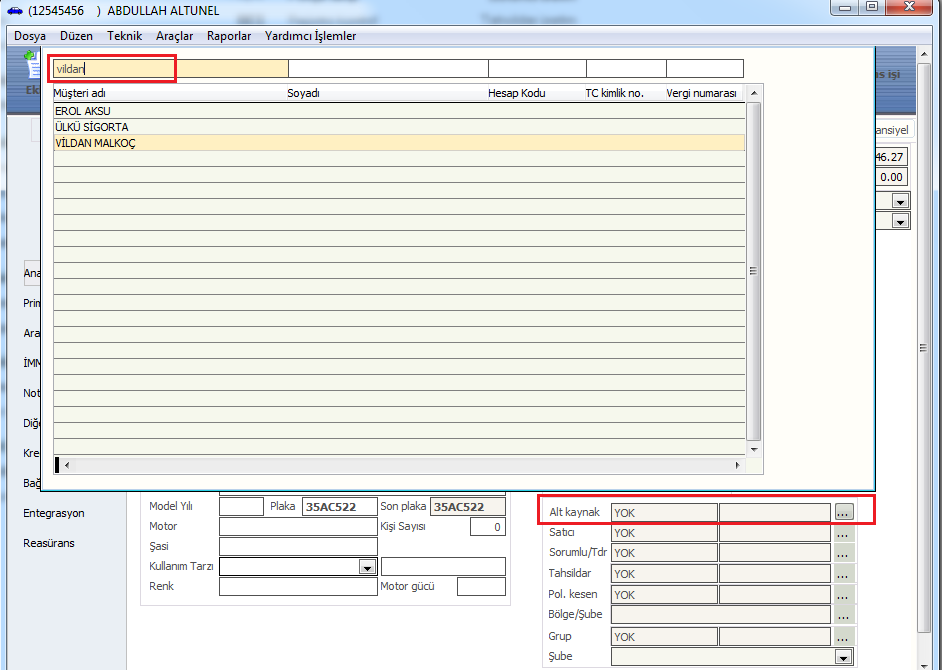Open Satıcı lookup ellipsis button
Image resolution: width=942 pixels, height=670 pixels.
[844, 533]
